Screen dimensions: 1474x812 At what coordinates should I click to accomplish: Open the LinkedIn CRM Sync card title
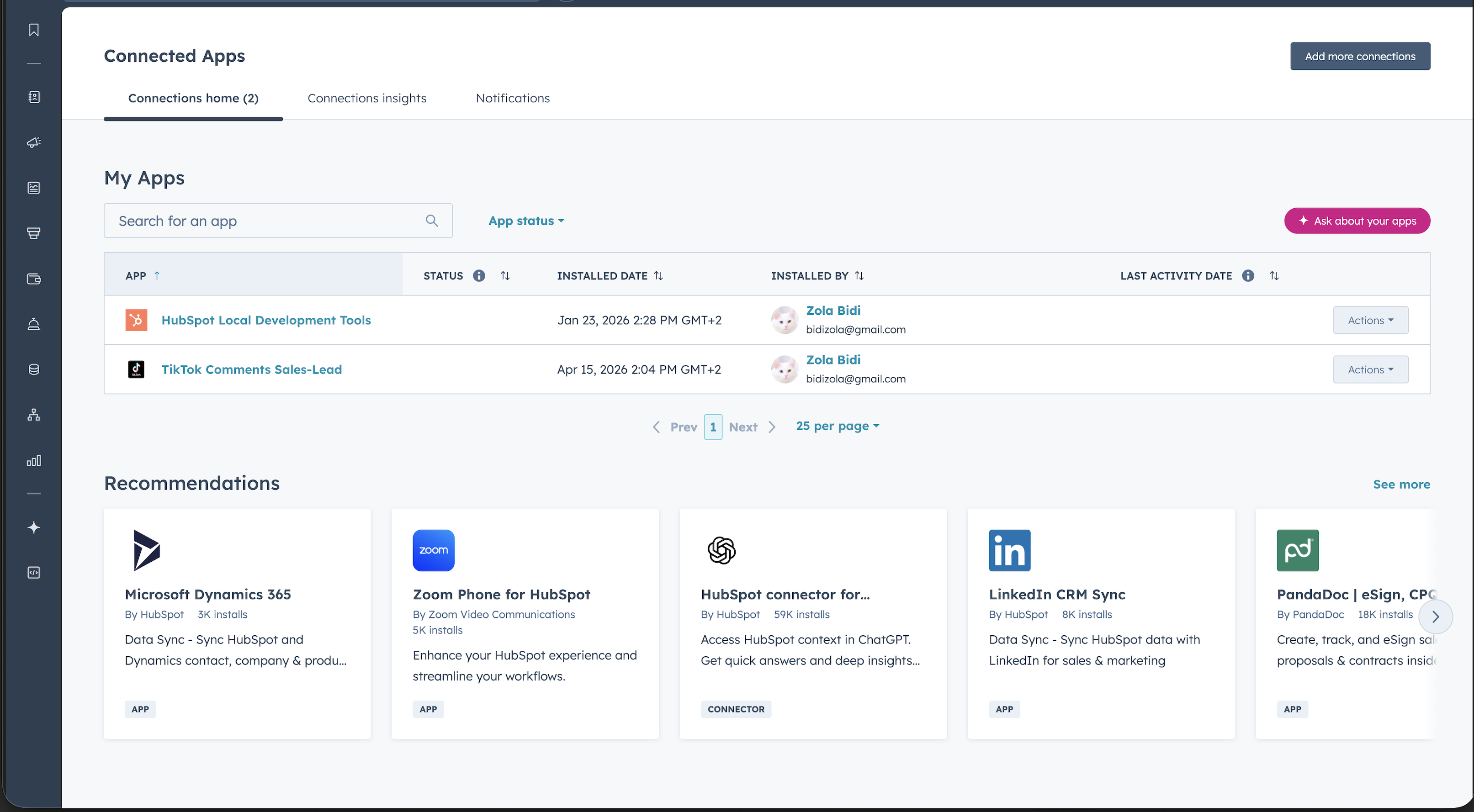(1057, 595)
